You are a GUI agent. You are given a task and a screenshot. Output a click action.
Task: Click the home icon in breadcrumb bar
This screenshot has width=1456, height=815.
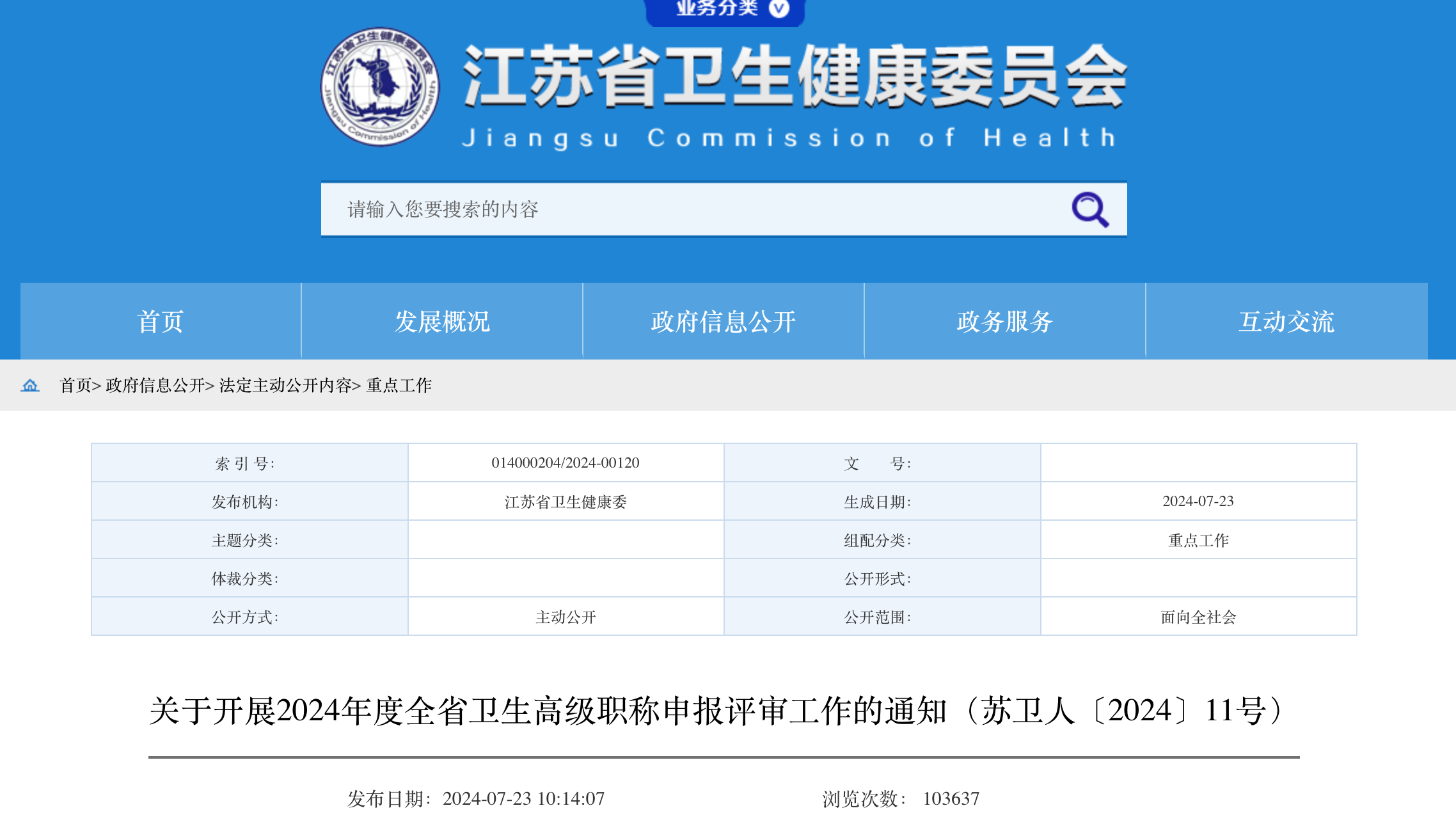coord(30,385)
